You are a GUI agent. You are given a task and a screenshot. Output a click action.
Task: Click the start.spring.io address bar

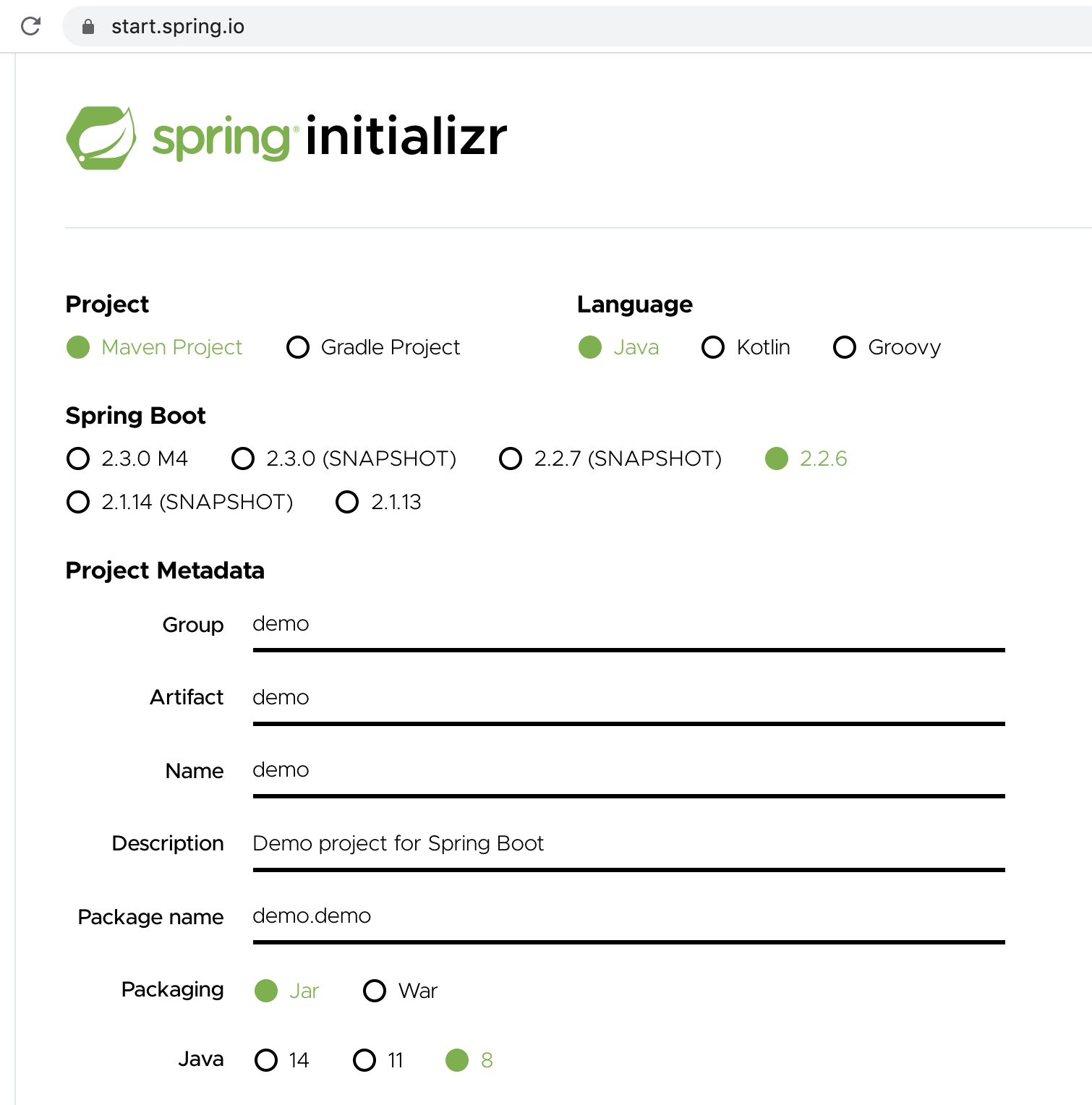click(577, 27)
